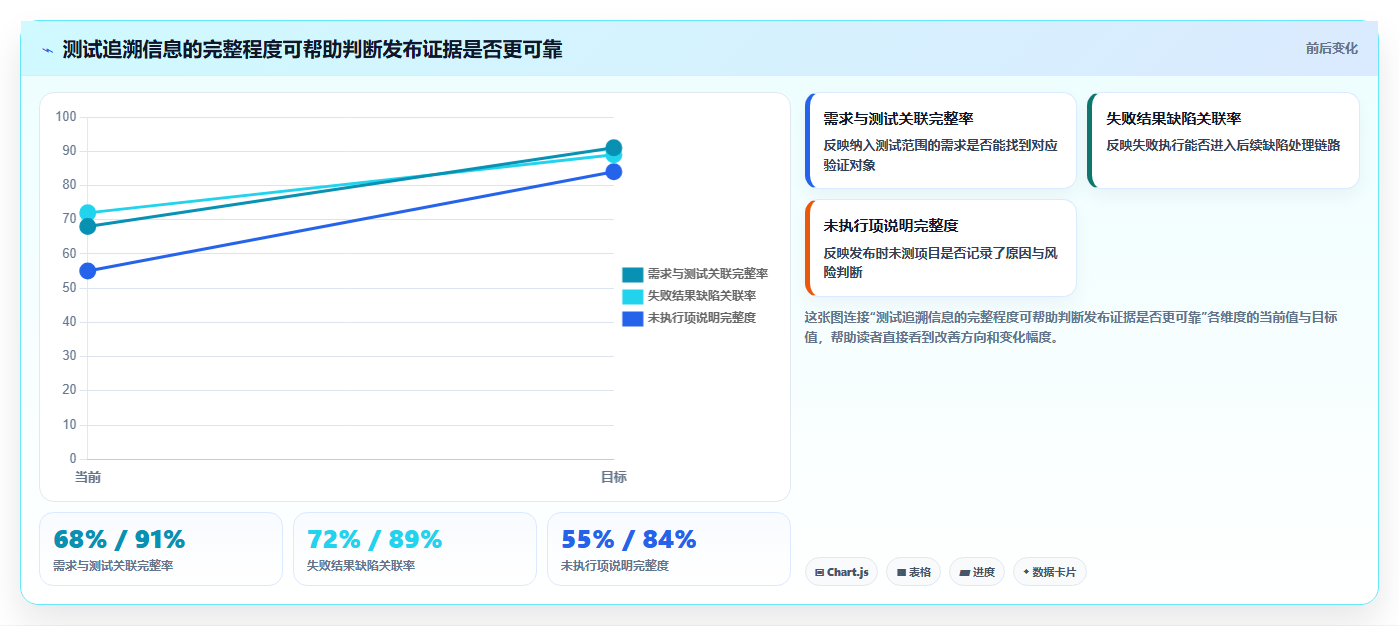Click the 前后变化 label in header

(1331, 48)
